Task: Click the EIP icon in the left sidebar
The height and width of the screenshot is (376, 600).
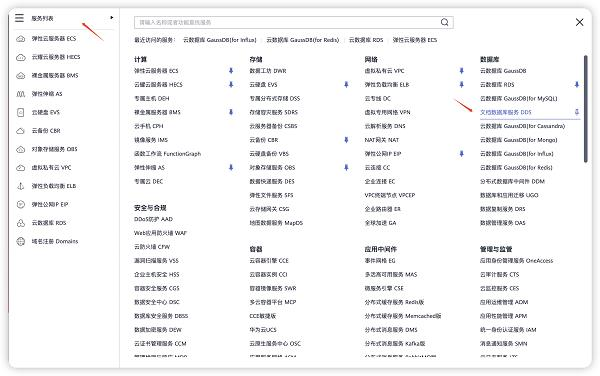Action: (21, 204)
